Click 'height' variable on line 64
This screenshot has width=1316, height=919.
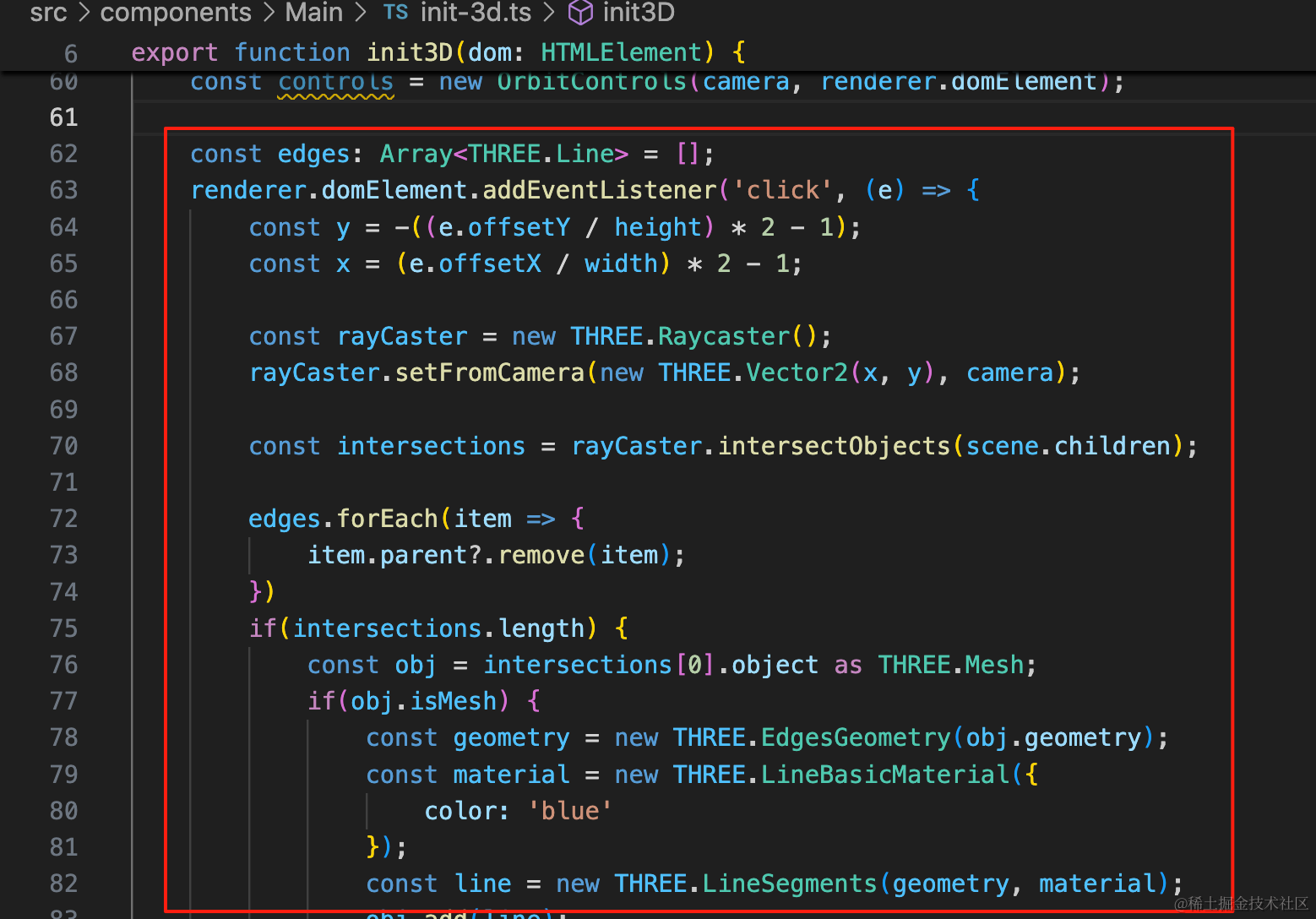point(658,227)
